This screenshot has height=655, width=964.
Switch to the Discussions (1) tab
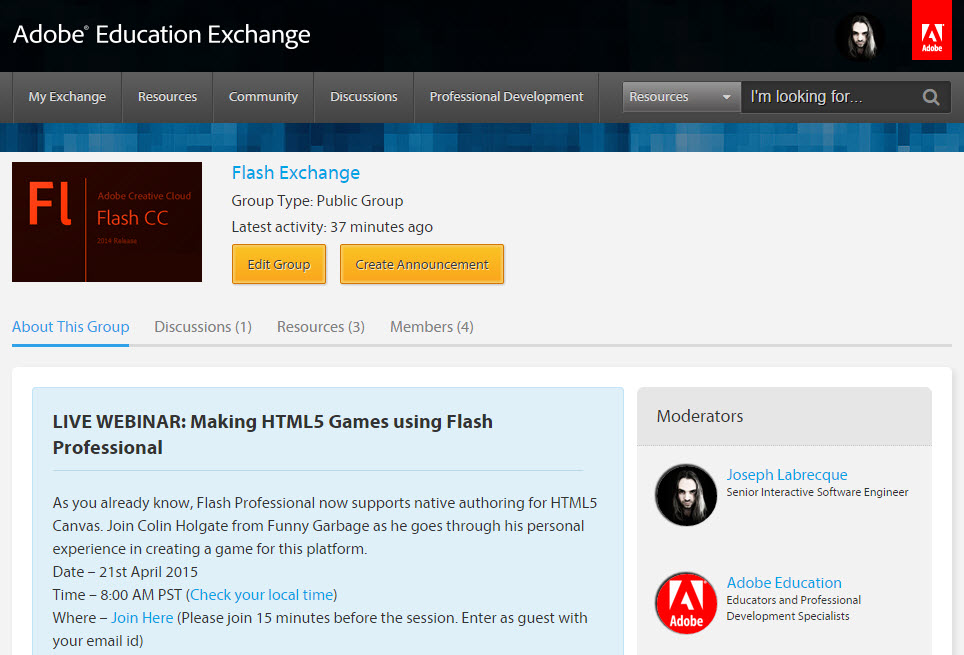203,327
